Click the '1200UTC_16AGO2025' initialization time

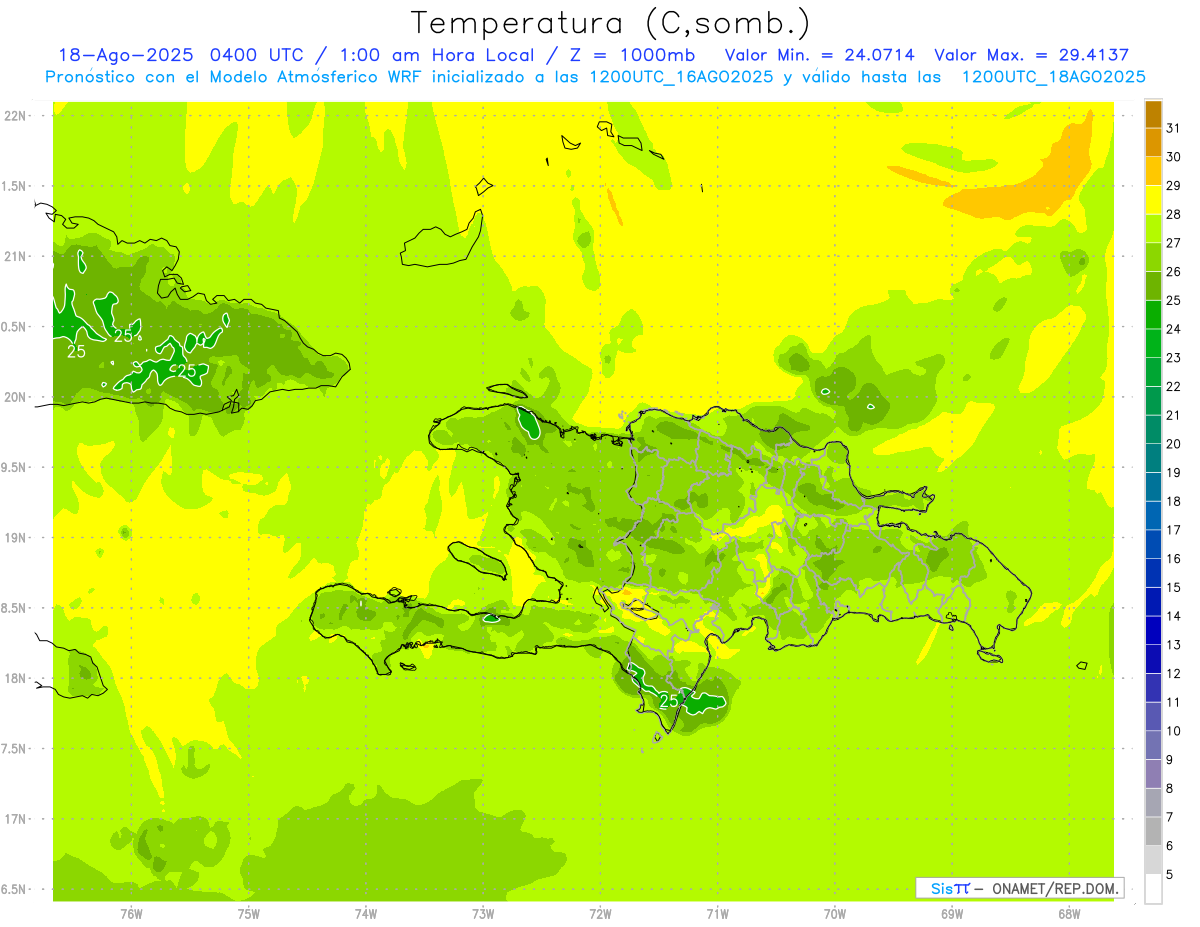tap(680, 77)
